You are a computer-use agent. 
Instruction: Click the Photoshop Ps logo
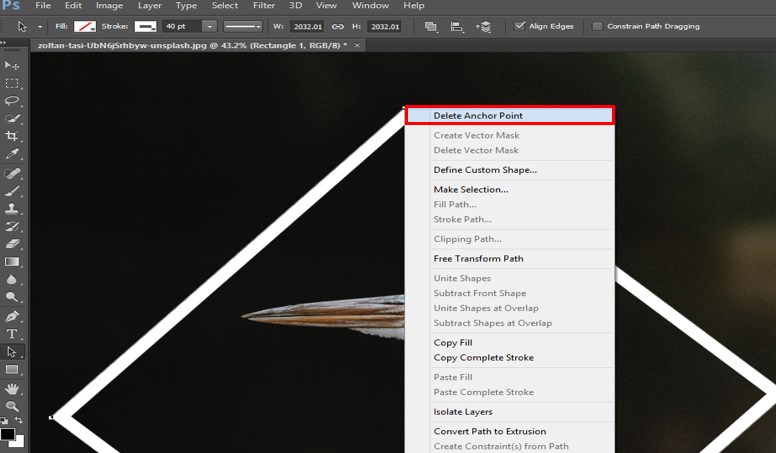[x=11, y=6]
